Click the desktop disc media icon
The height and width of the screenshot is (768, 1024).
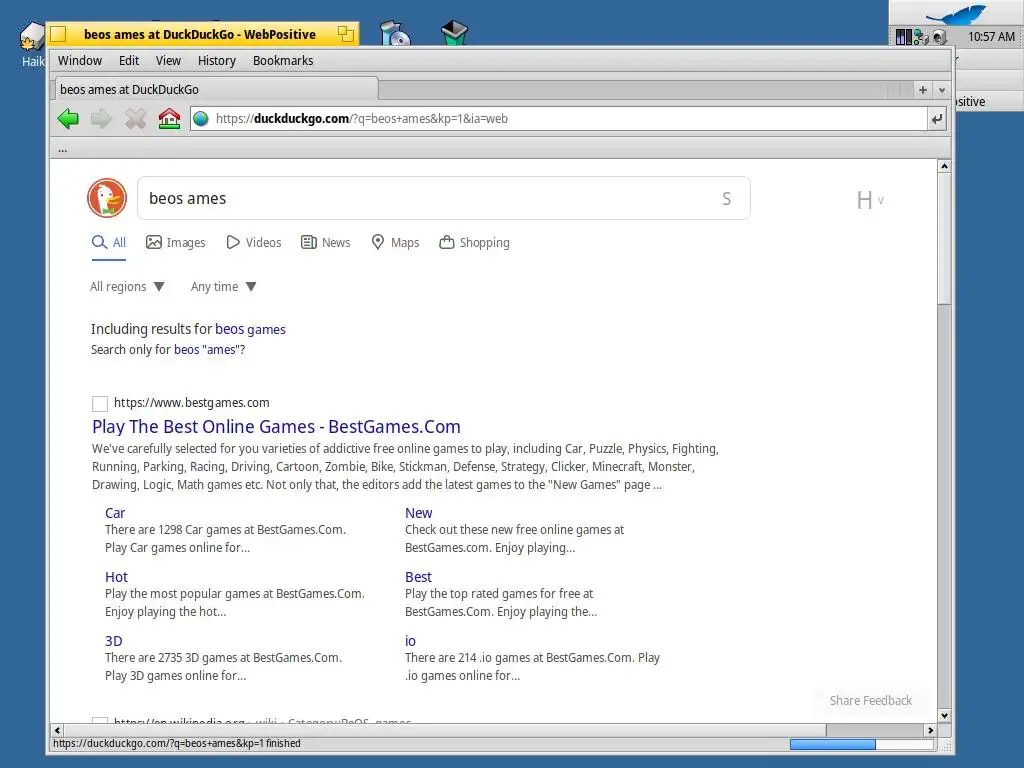[x=395, y=33]
